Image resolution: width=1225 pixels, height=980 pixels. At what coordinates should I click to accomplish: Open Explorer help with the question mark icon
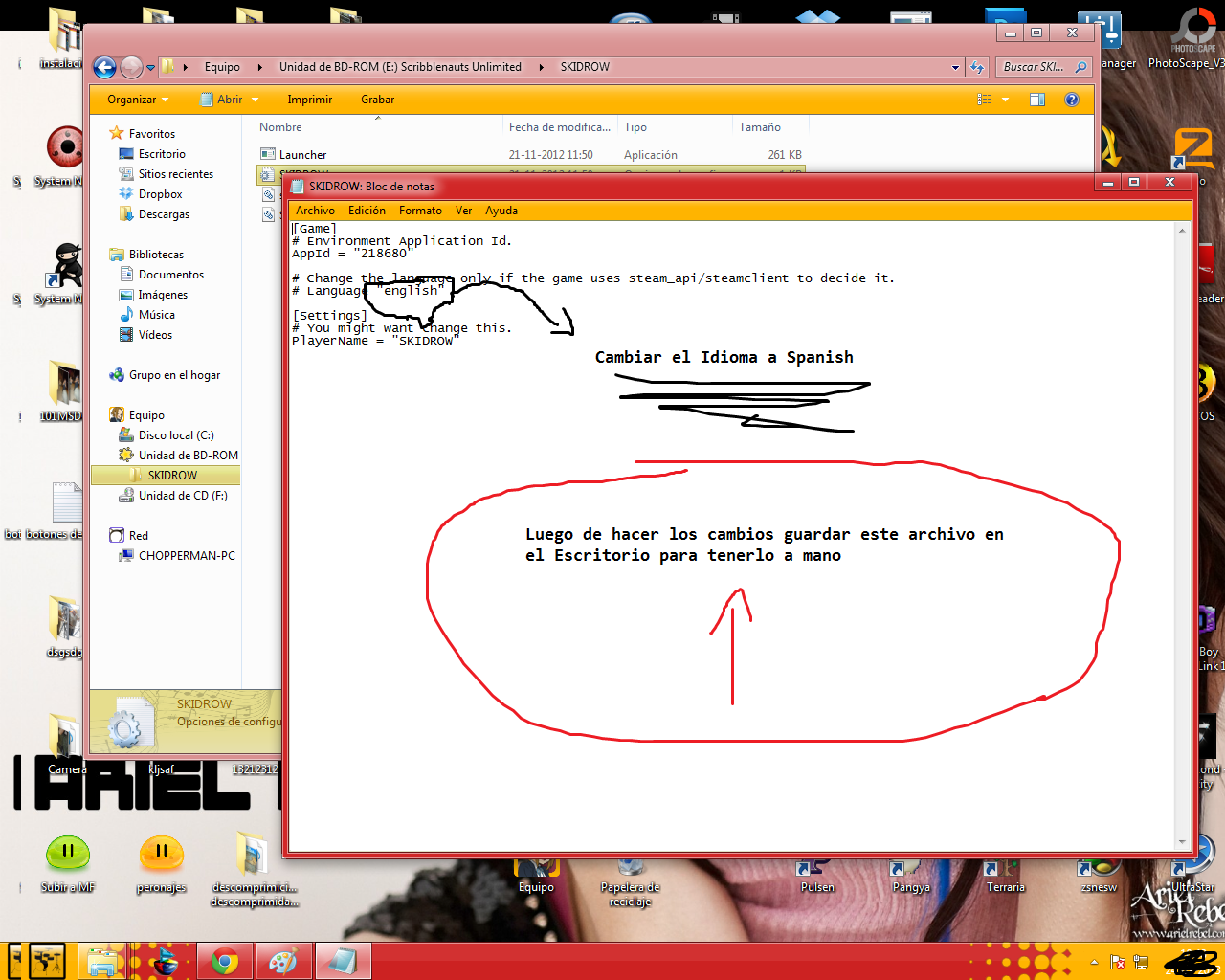(x=1072, y=100)
